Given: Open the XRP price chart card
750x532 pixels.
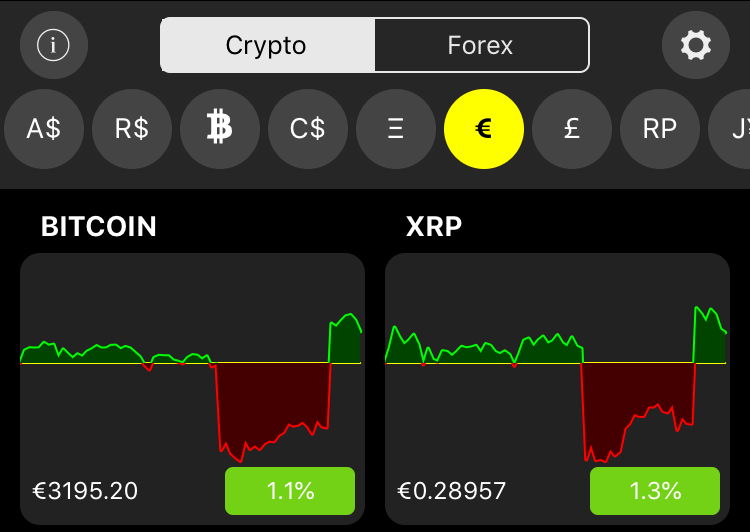Looking at the screenshot, I should point(557,388).
